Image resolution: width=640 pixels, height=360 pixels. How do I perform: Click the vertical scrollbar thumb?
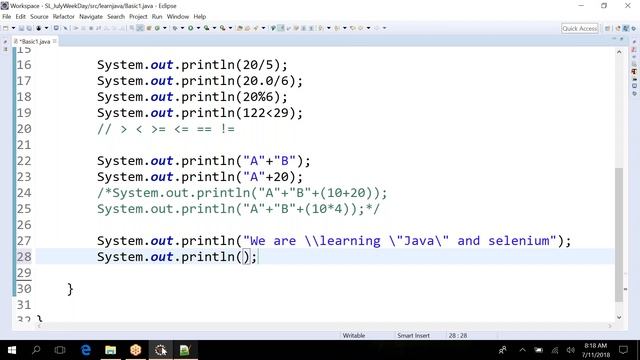coord(619,234)
